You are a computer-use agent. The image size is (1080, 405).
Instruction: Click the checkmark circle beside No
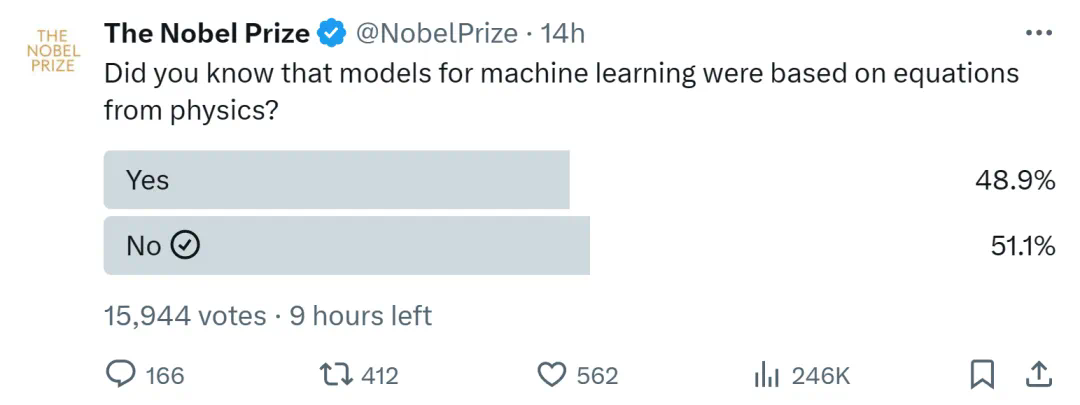click(186, 246)
